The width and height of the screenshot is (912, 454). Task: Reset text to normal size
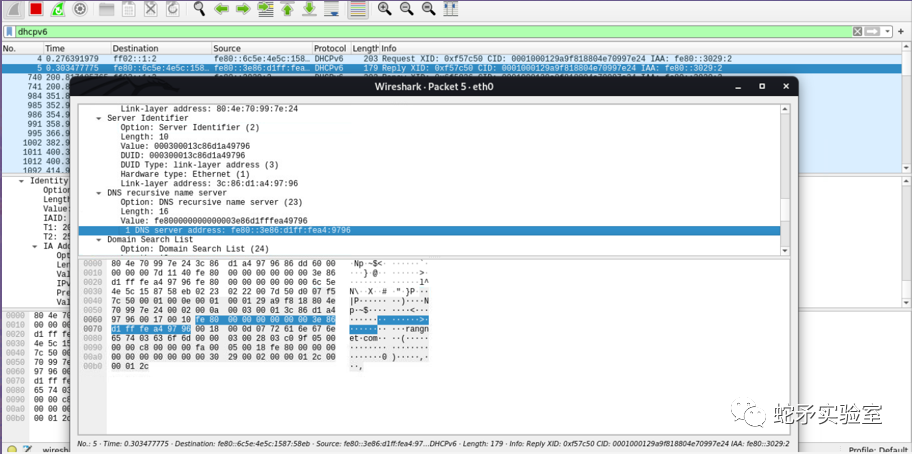pos(428,9)
